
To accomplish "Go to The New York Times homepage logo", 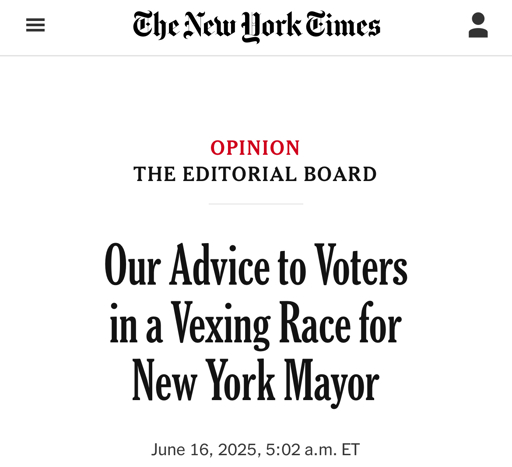I will click(256, 26).
